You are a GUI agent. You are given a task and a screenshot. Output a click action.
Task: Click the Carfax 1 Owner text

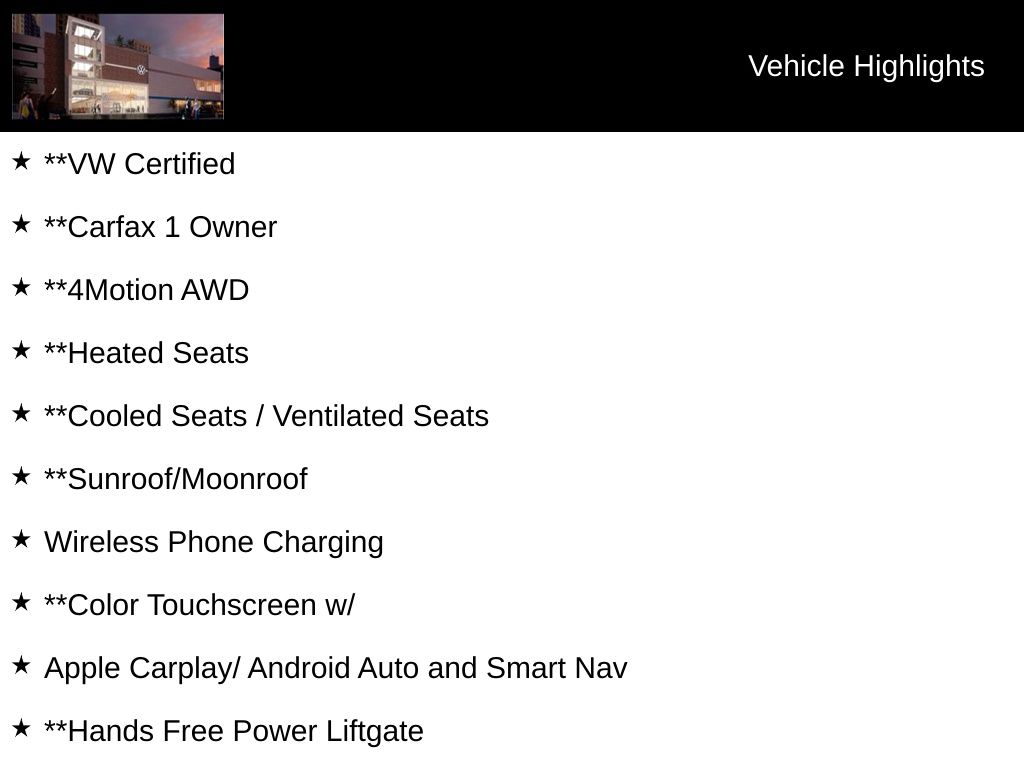[x=160, y=227]
